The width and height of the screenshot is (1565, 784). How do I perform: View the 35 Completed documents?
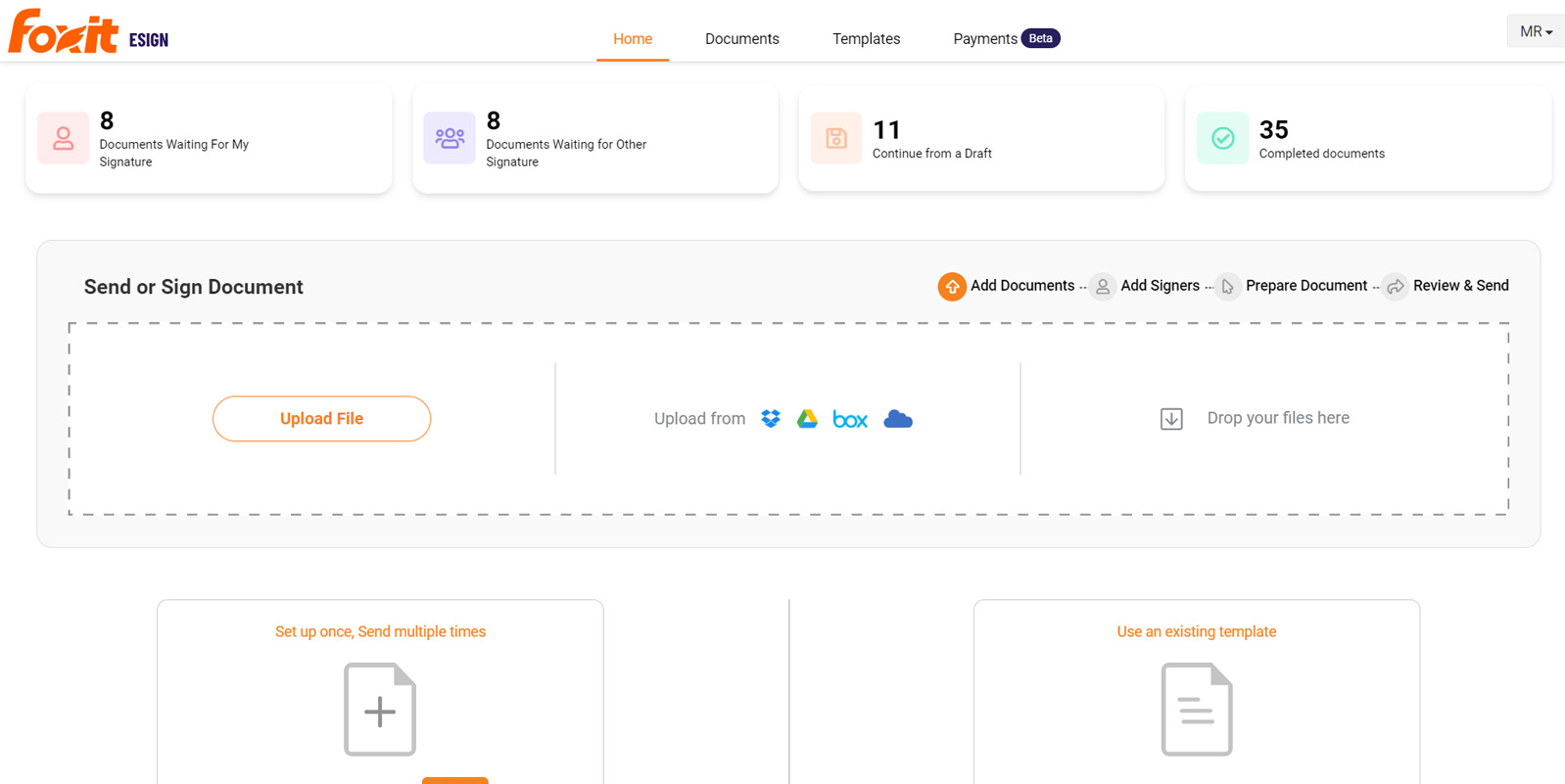coord(1368,138)
